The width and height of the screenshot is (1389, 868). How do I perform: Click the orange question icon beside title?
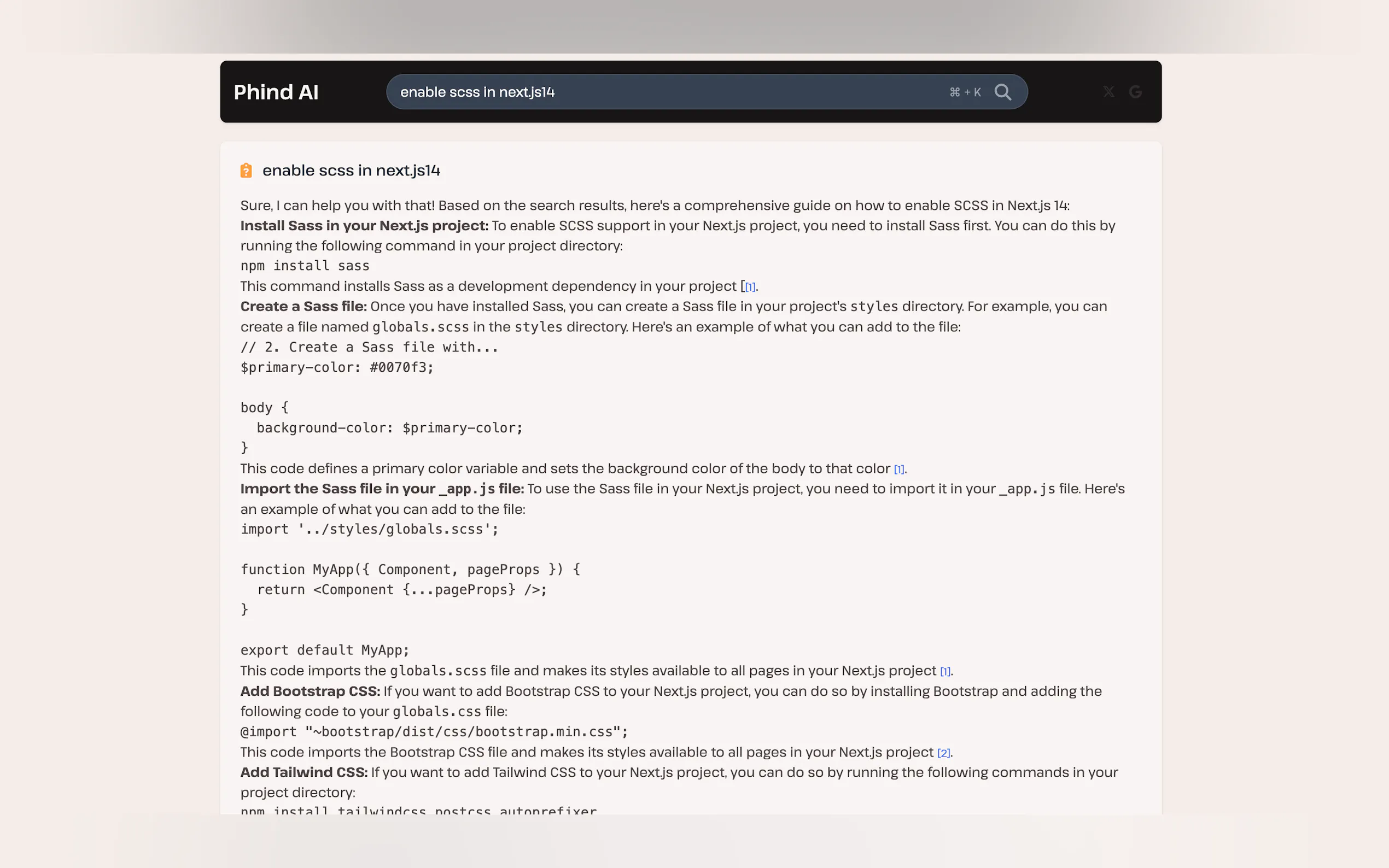tap(246, 171)
